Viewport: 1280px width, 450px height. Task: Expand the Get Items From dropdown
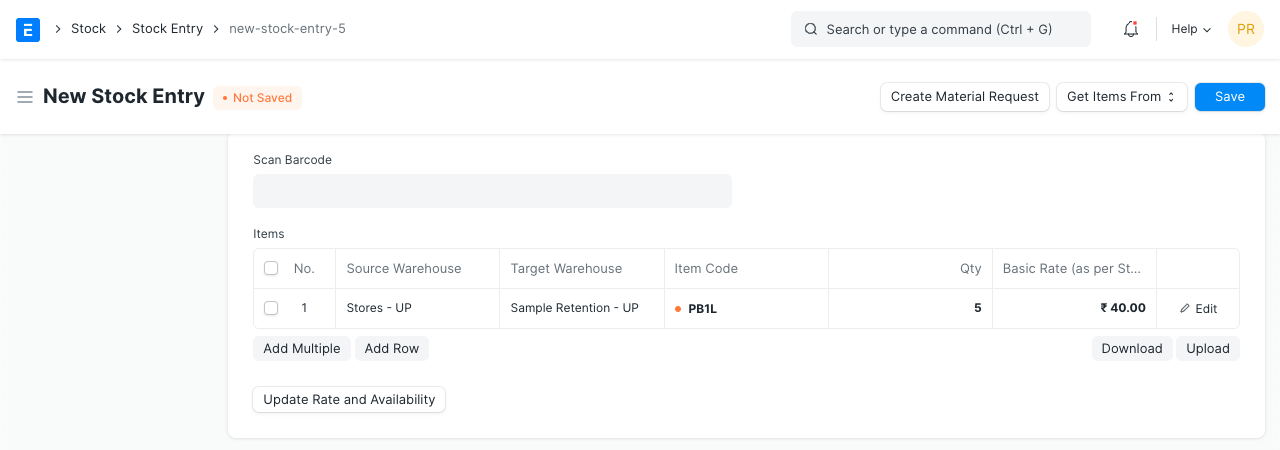pyautogui.click(x=1121, y=97)
